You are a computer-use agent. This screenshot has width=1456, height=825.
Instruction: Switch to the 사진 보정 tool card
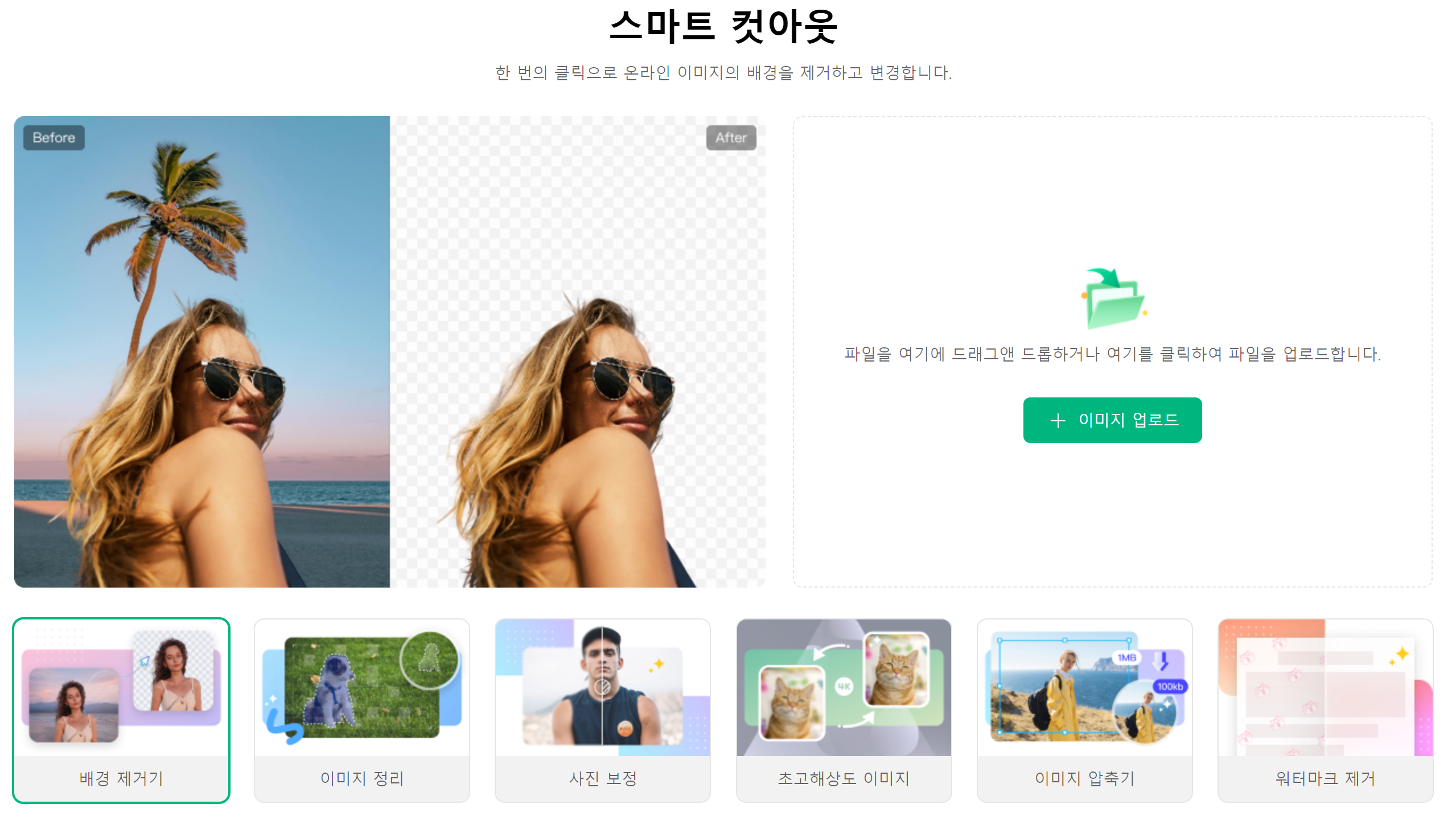[603, 710]
